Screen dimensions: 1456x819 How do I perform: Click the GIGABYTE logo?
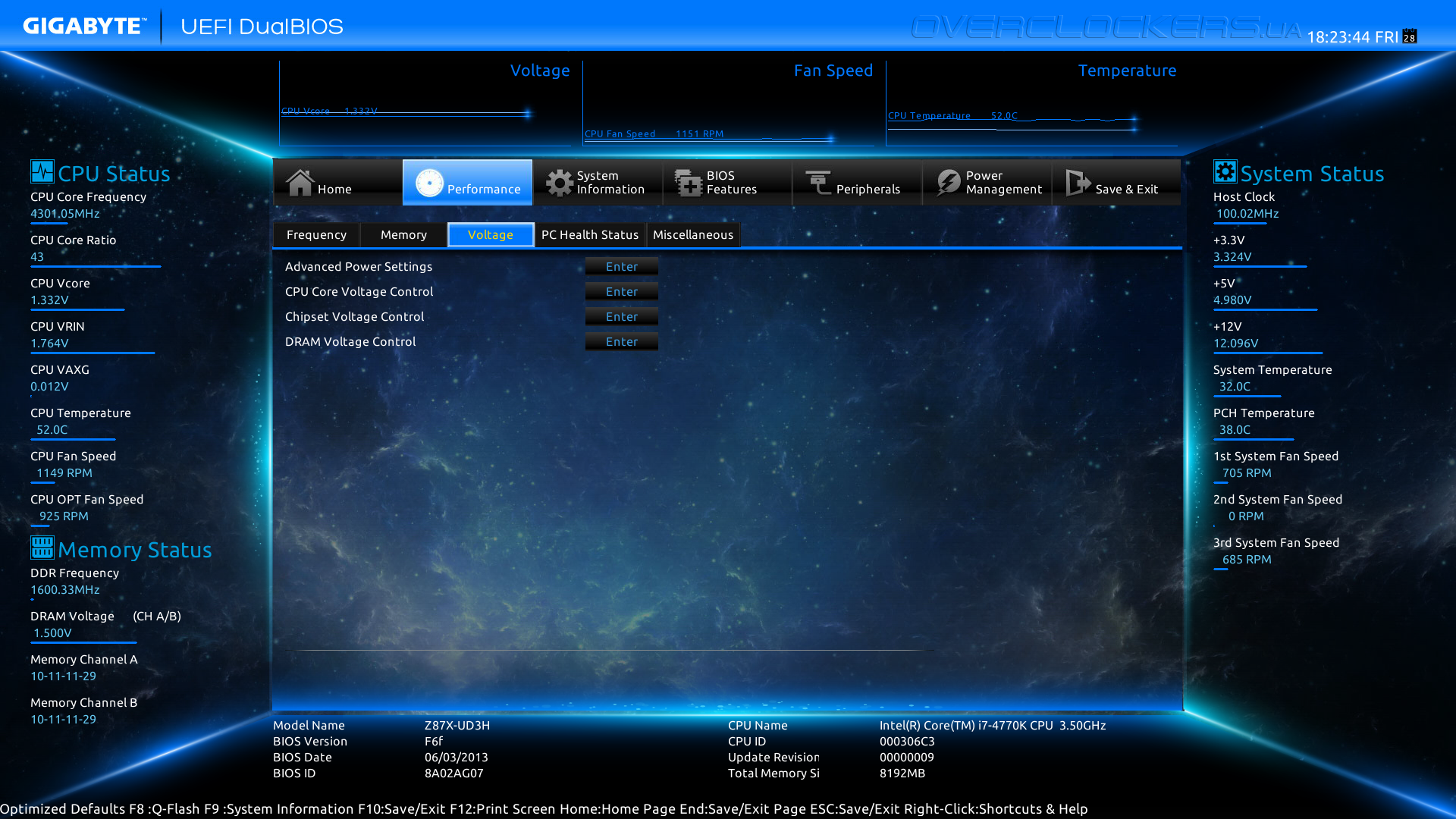point(83,27)
